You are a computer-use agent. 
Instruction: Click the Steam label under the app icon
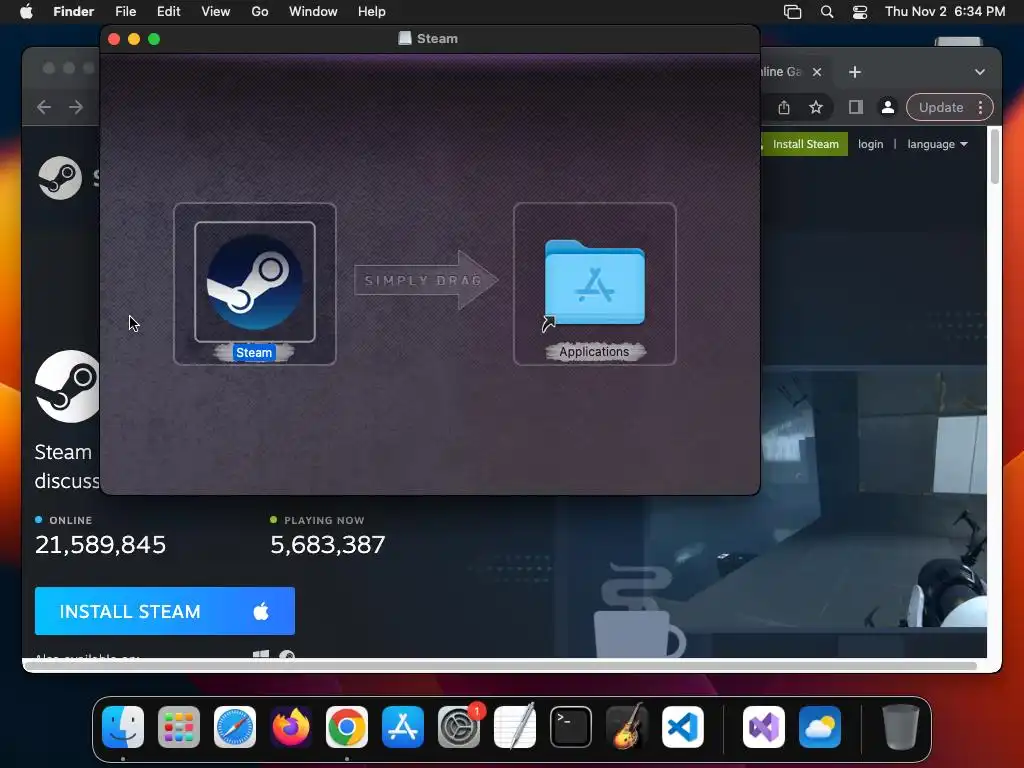pyautogui.click(x=254, y=353)
